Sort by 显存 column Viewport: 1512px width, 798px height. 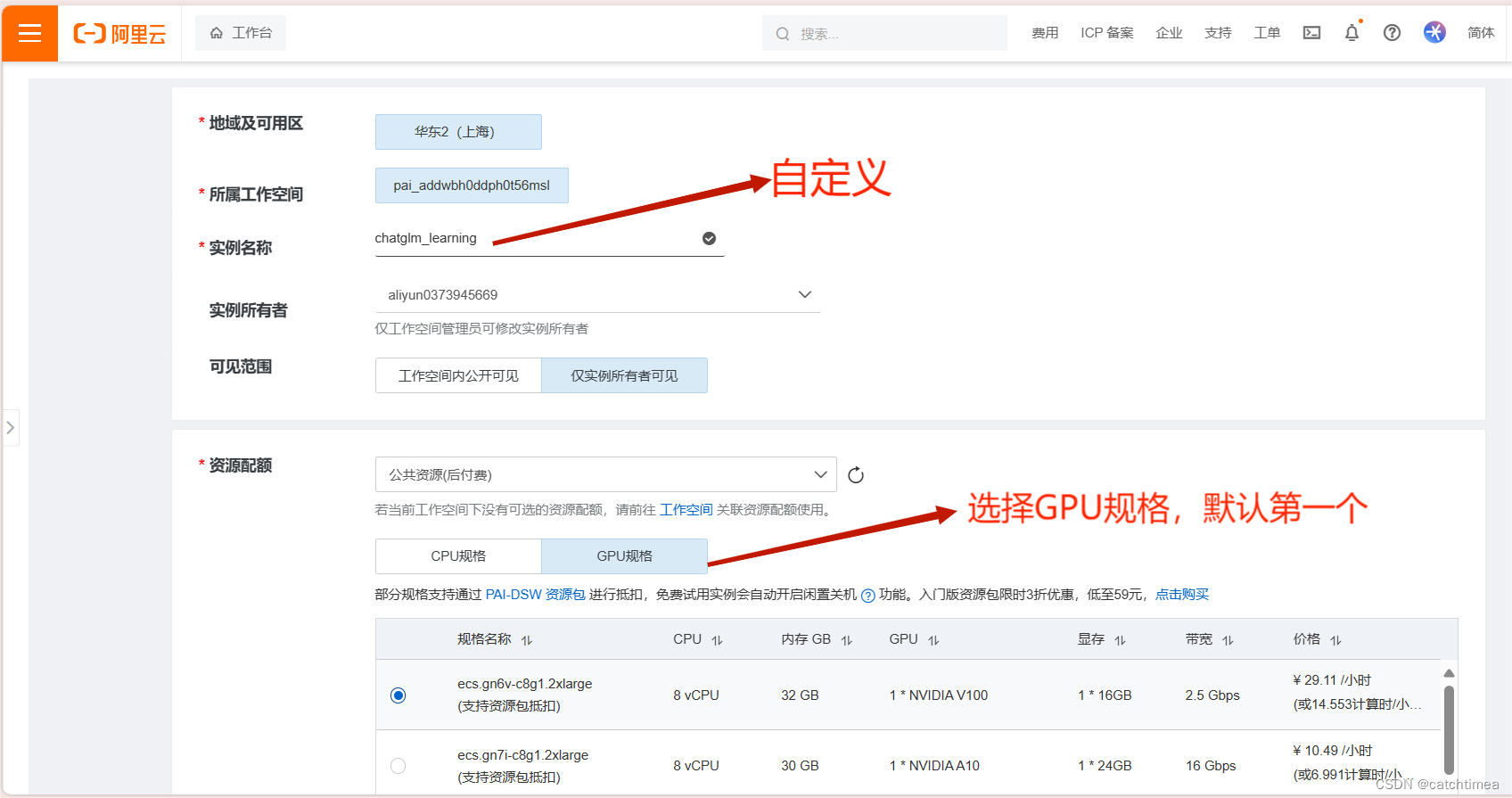click(x=1120, y=640)
